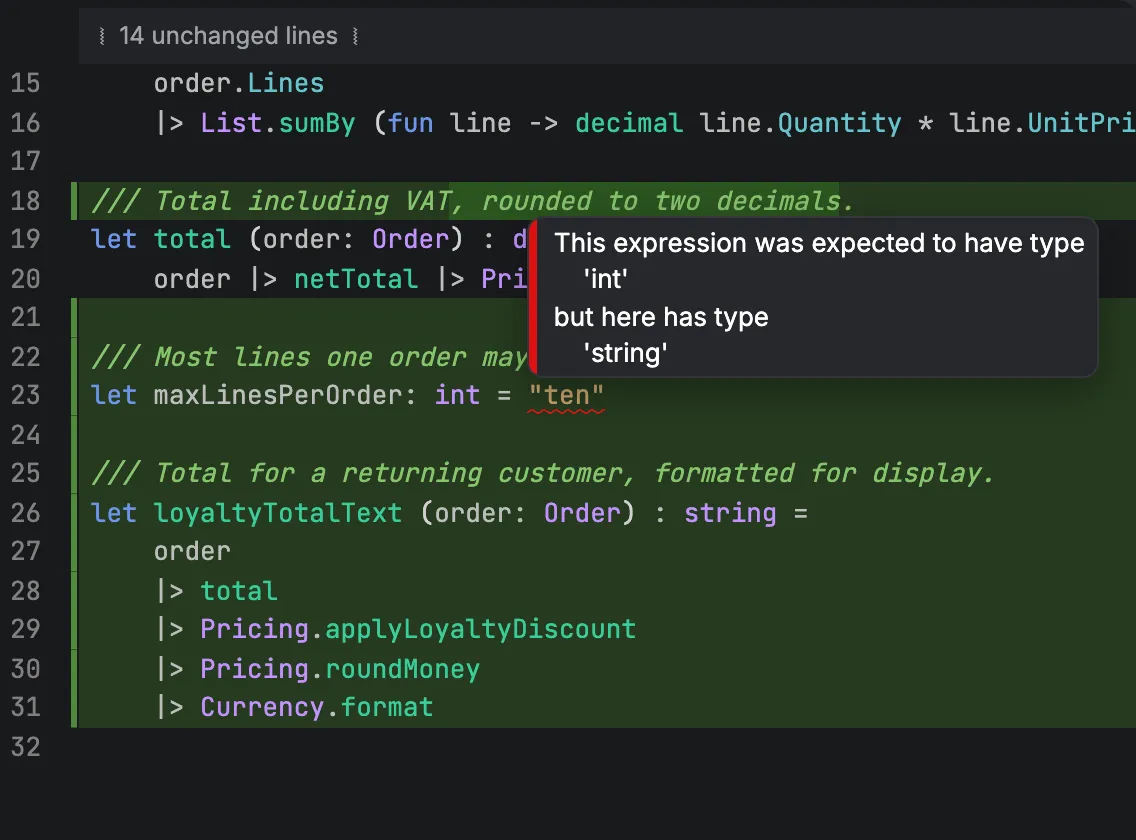Image resolution: width=1136 pixels, height=840 pixels.
Task: Click the left grip icon beside unchanged lines
Action: (101, 36)
